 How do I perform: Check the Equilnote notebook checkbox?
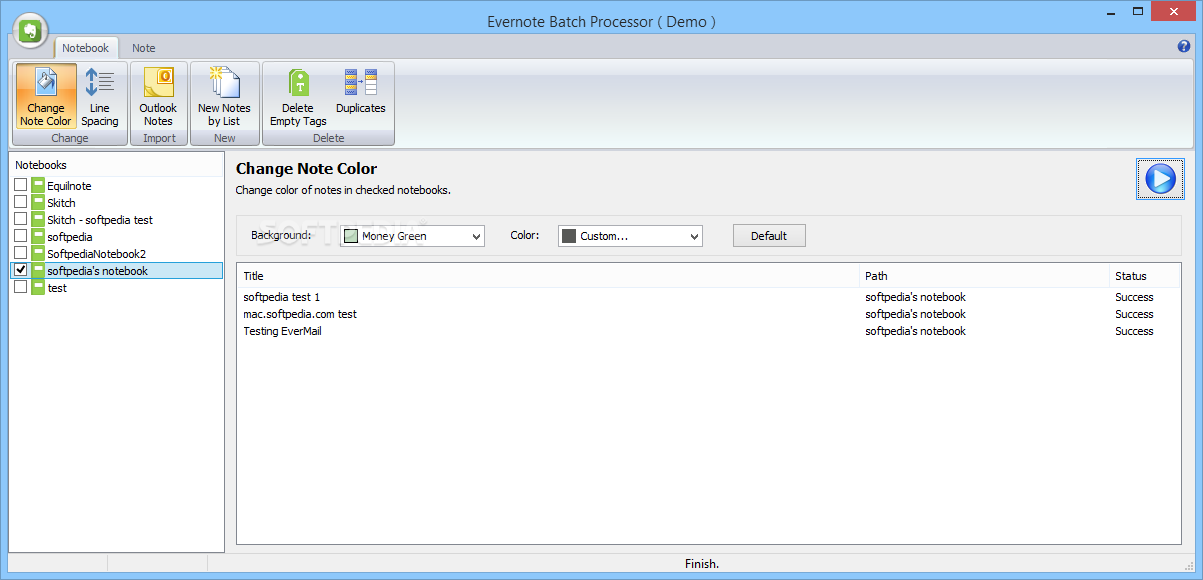pos(21,185)
